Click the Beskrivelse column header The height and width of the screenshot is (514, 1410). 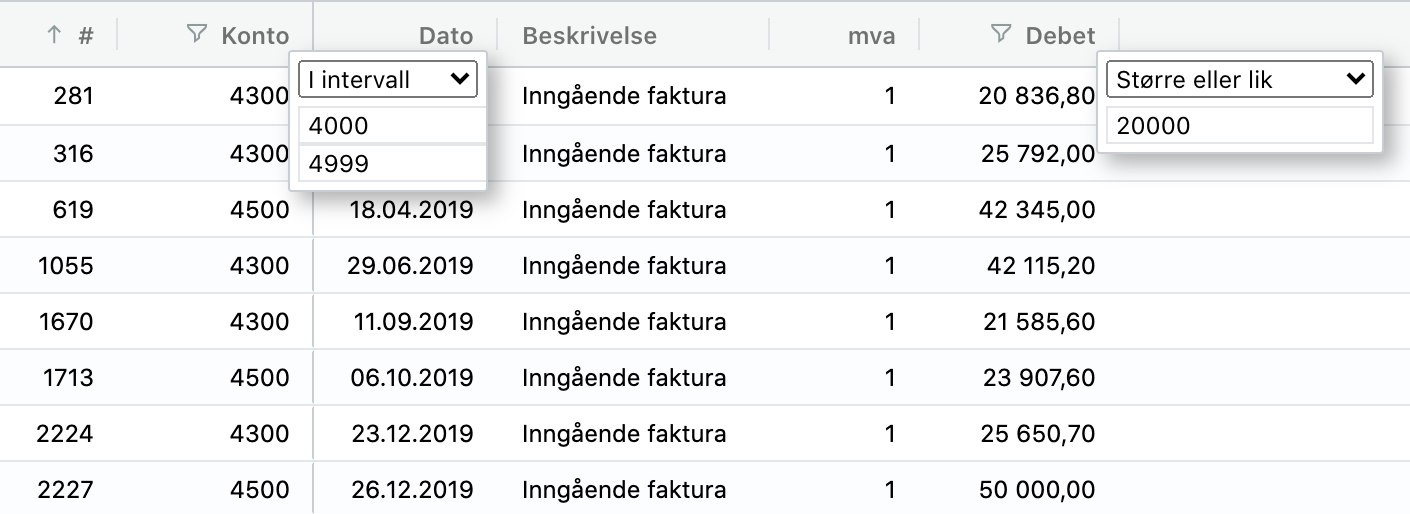click(589, 36)
